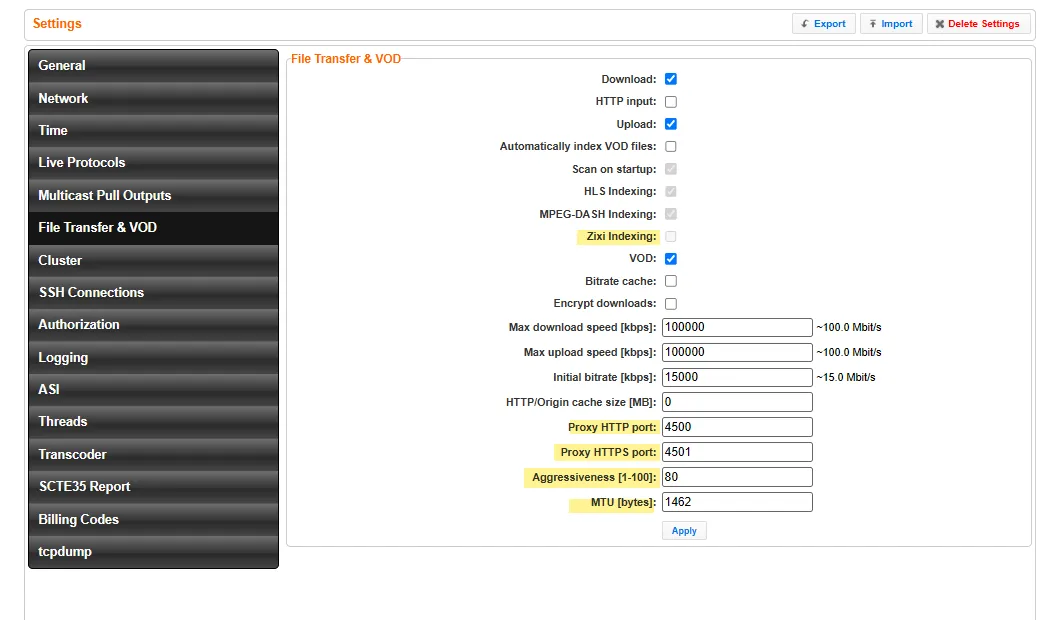
Task: Uncheck the Upload checkbox
Action: (671, 124)
